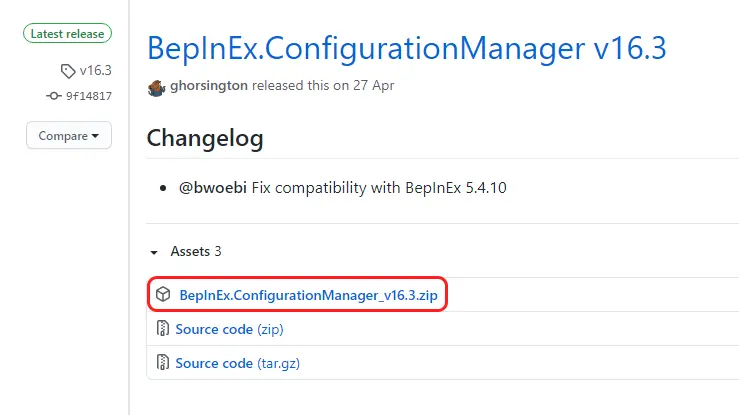Collapse the Assets section triangle
The image size is (739, 415).
click(154, 253)
